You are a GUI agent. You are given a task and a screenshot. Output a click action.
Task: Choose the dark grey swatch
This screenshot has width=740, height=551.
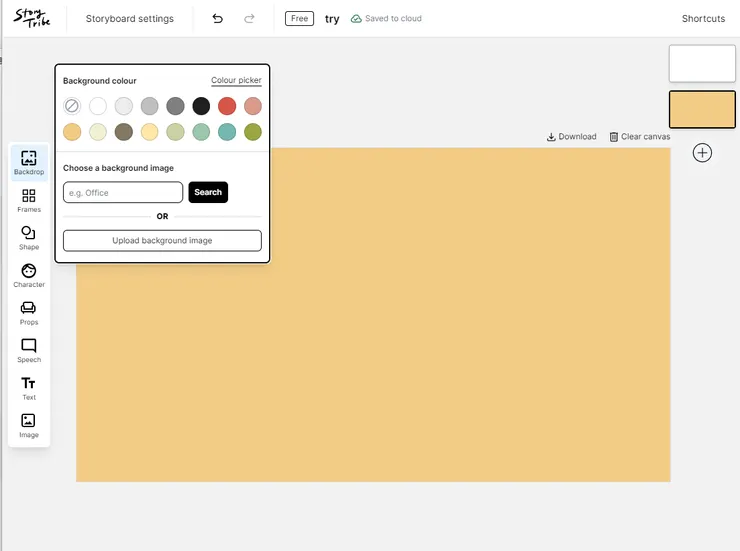point(175,106)
